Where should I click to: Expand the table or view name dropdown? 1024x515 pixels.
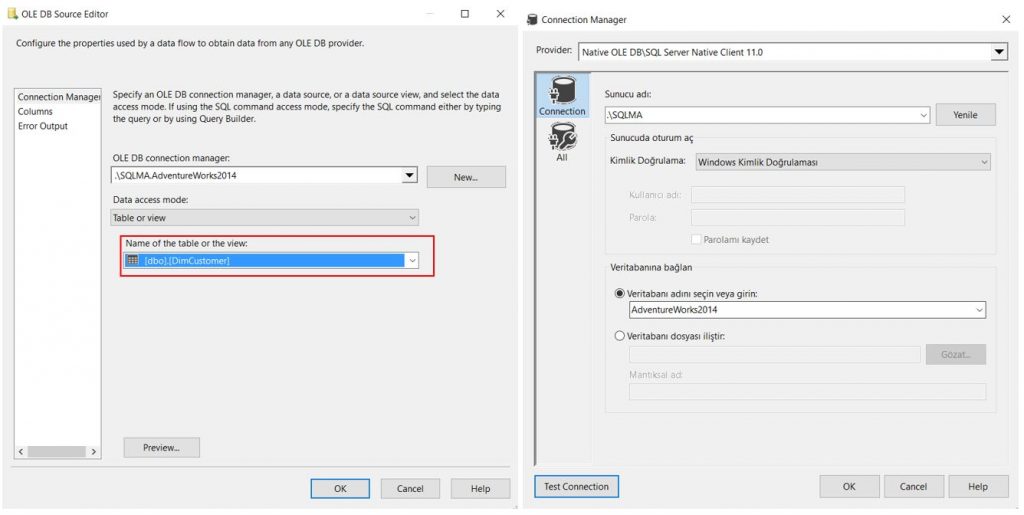(x=412, y=260)
